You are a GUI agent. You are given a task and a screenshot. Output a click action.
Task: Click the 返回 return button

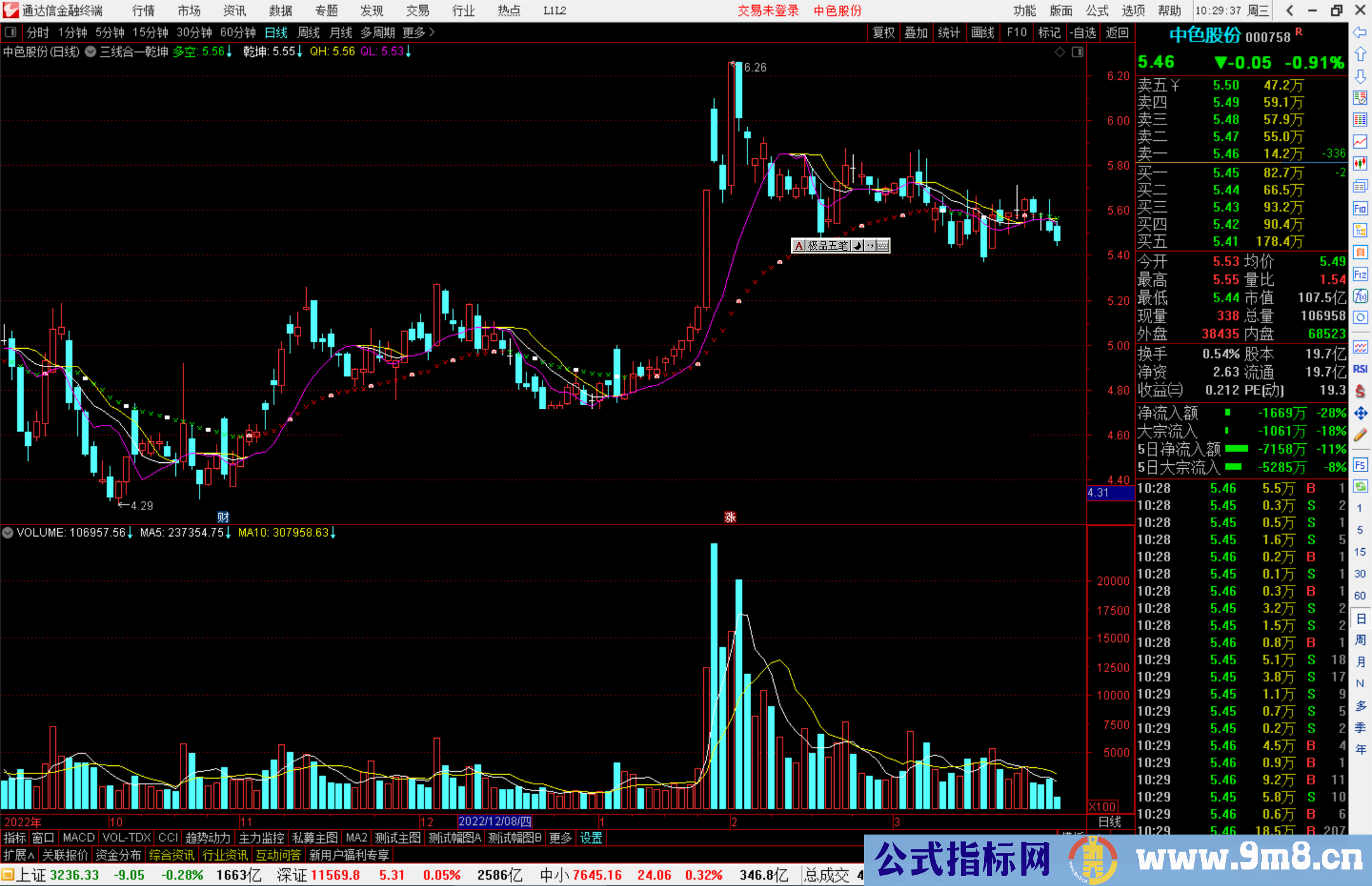coord(1117,32)
